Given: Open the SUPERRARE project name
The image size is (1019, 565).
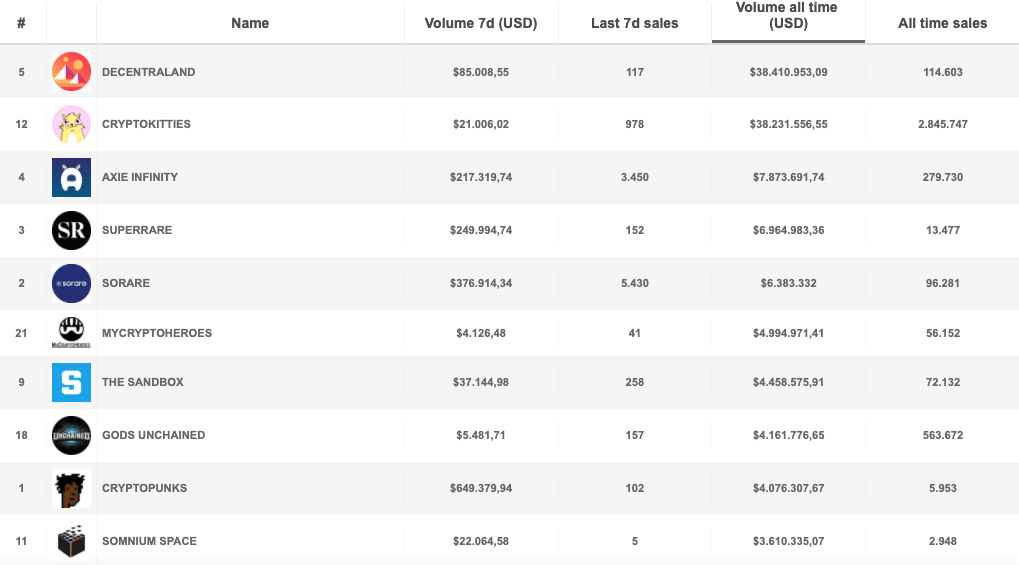Looking at the screenshot, I should click(x=137, y=230).
